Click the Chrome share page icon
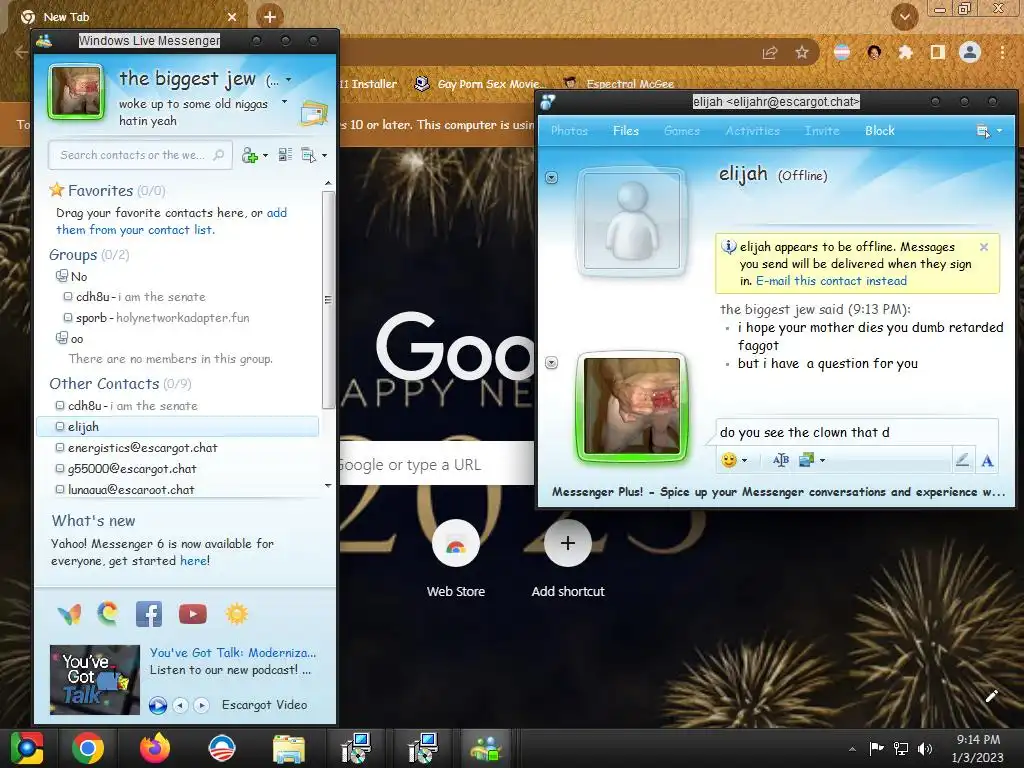Screen dimensions: 1024x768 pyautogui.click(x=770, y=52)
